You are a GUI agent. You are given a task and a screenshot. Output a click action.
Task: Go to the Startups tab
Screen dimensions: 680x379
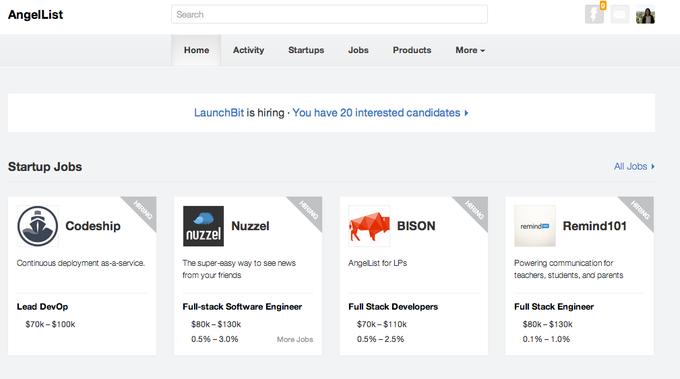[306, 50]
